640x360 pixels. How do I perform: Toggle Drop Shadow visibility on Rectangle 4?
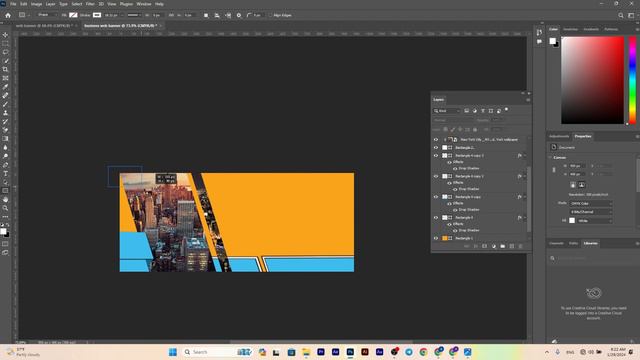click(x=455, y=230)
